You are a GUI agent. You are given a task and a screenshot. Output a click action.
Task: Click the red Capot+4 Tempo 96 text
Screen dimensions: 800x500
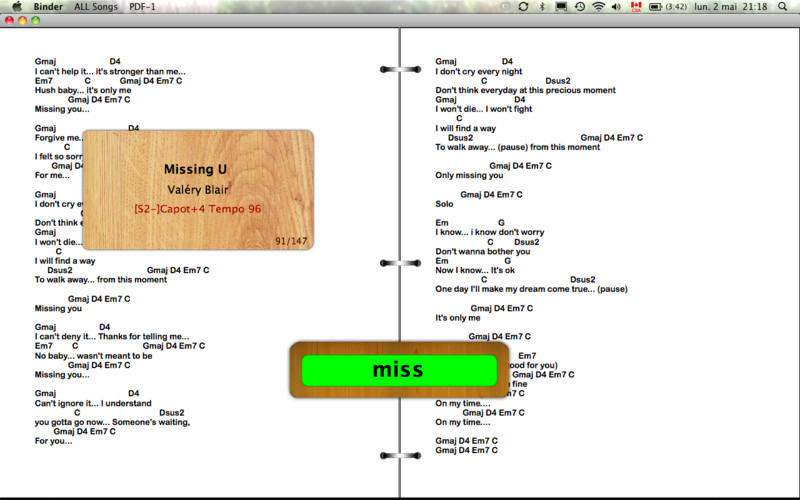[x=197, y=209]
